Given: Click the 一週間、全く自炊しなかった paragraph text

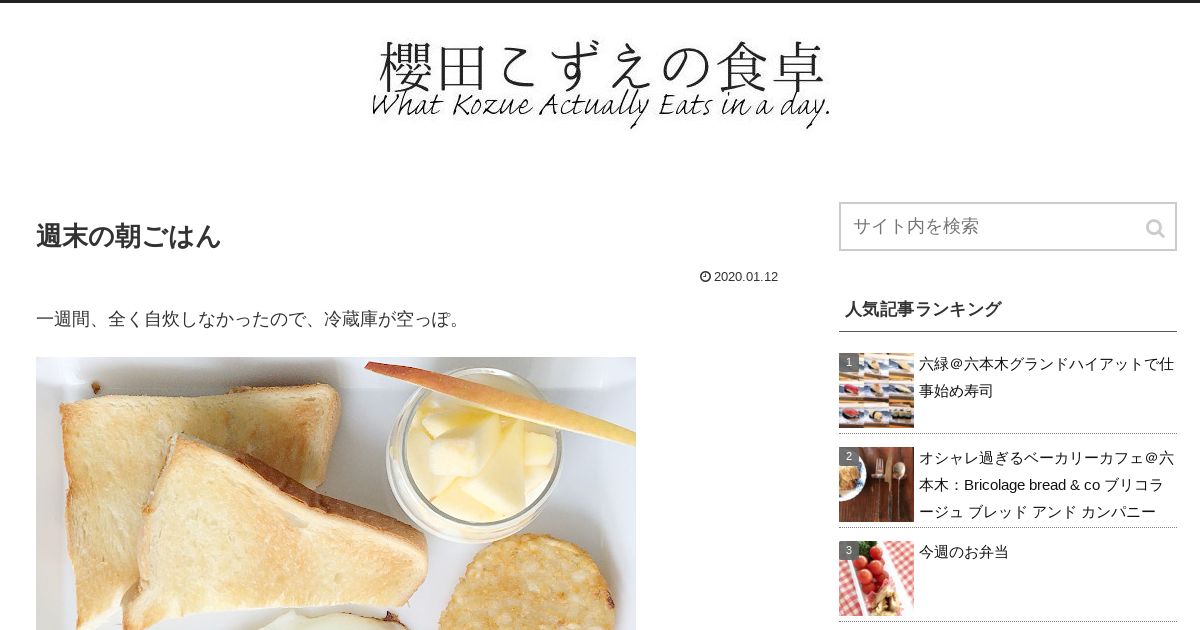Looking at the screenshot, I should [252, 319].
